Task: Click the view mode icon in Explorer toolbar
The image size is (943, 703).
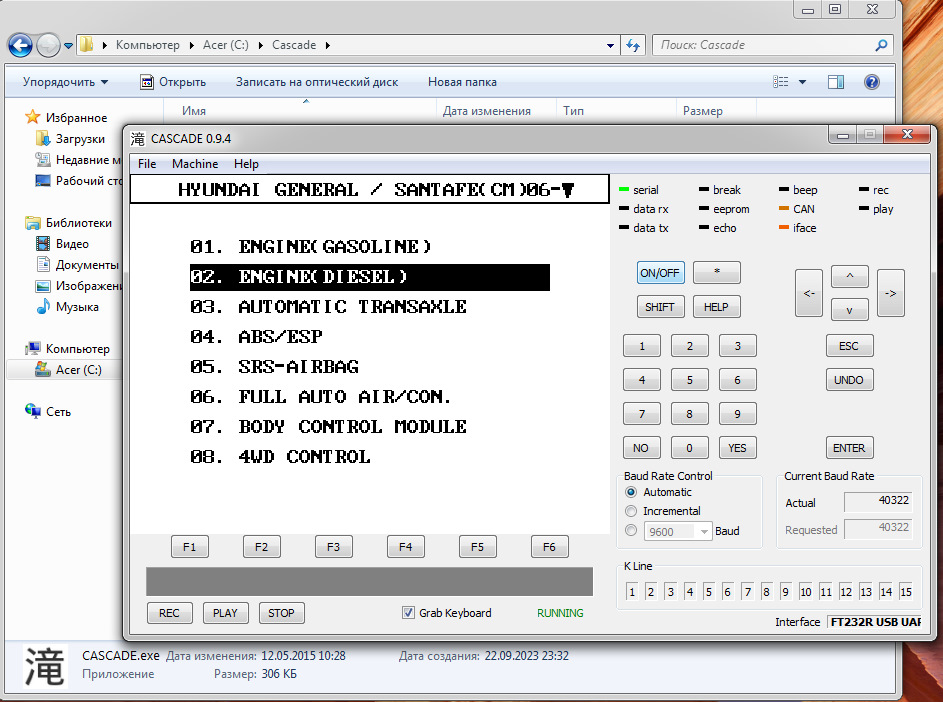Action: coord(781,82)
